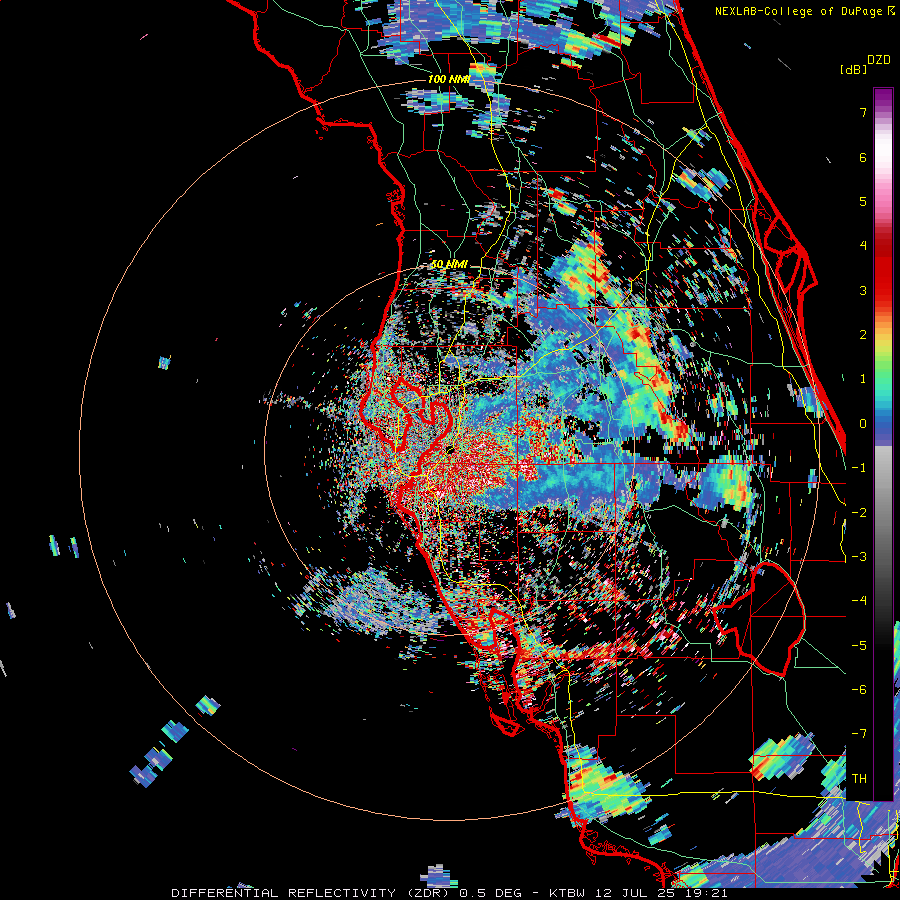Click the 1 value on the color scale
Image resolution: width=900 pixels, height=900 pixels.
863,379
